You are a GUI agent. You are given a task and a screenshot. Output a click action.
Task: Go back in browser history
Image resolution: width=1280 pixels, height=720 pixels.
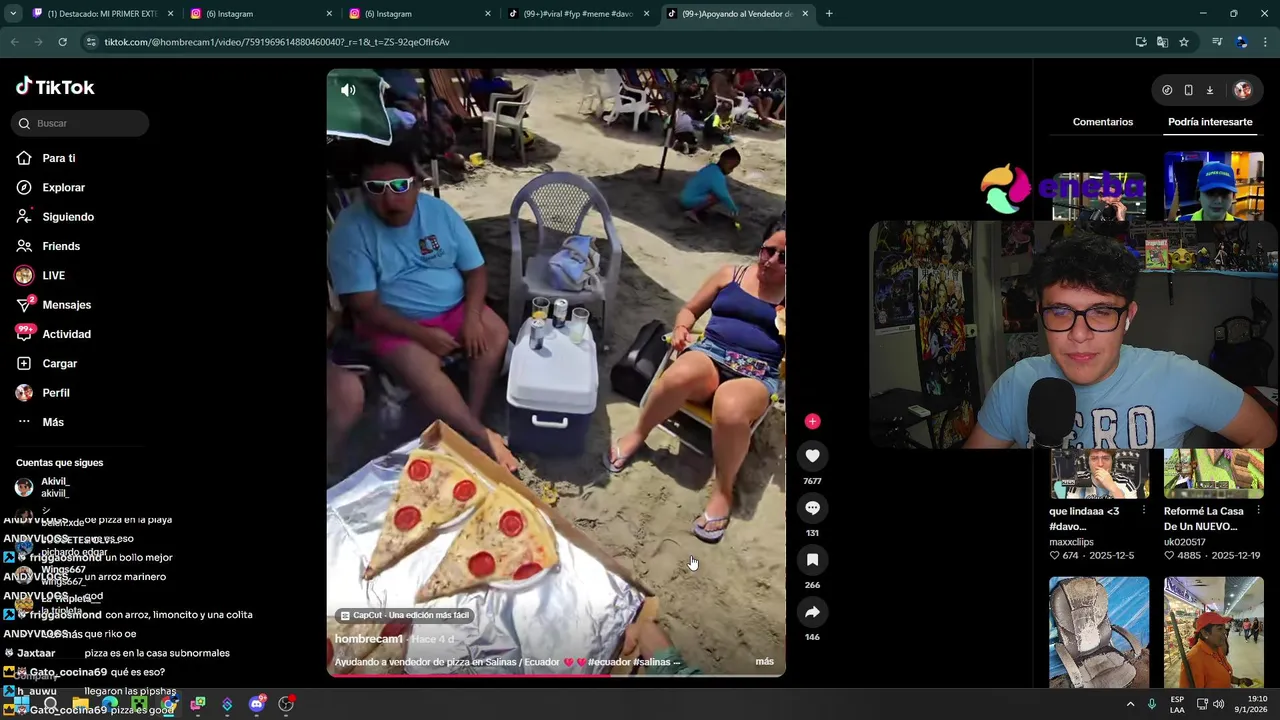14,42
